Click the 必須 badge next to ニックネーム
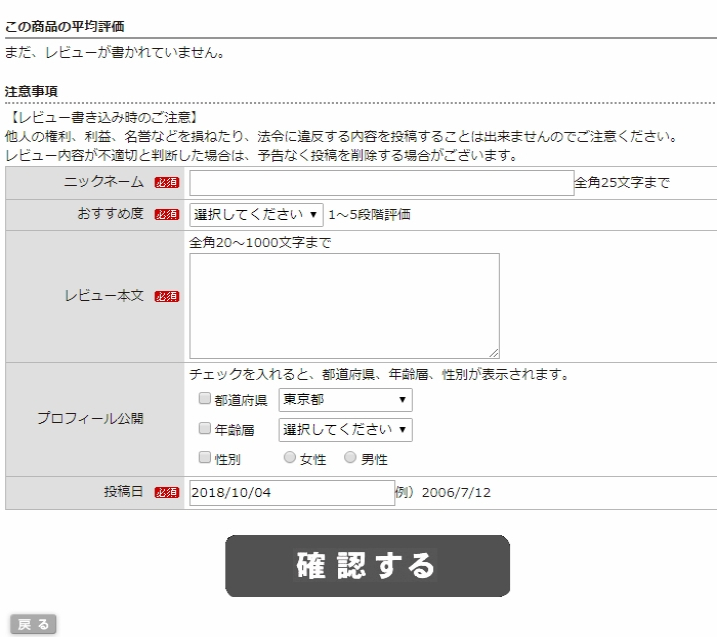The height and width of the screenshot is (637, 717). 166,184
